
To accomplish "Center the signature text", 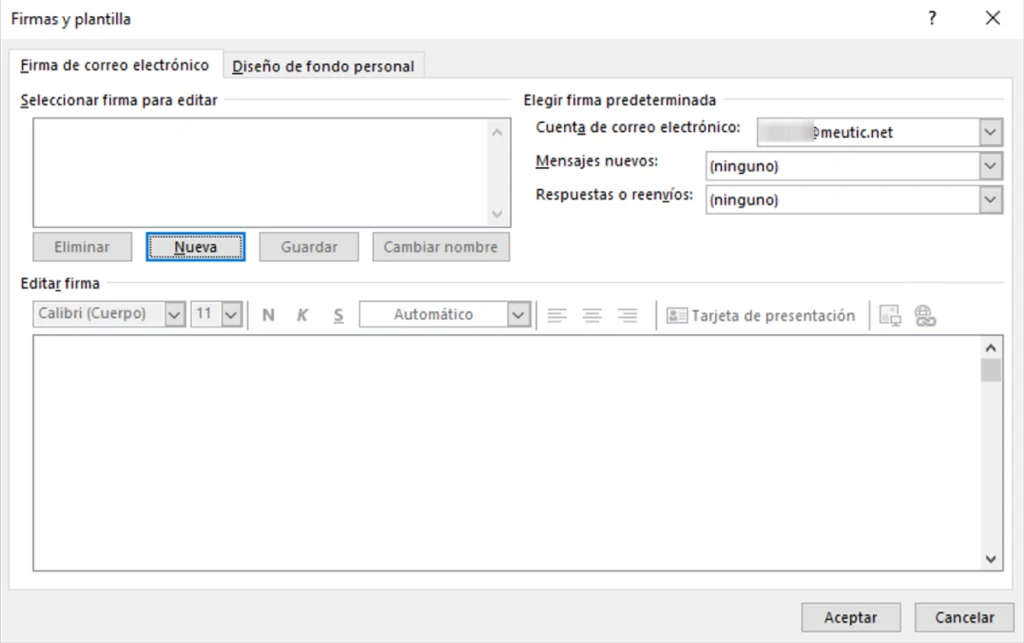I will point(592,315).
